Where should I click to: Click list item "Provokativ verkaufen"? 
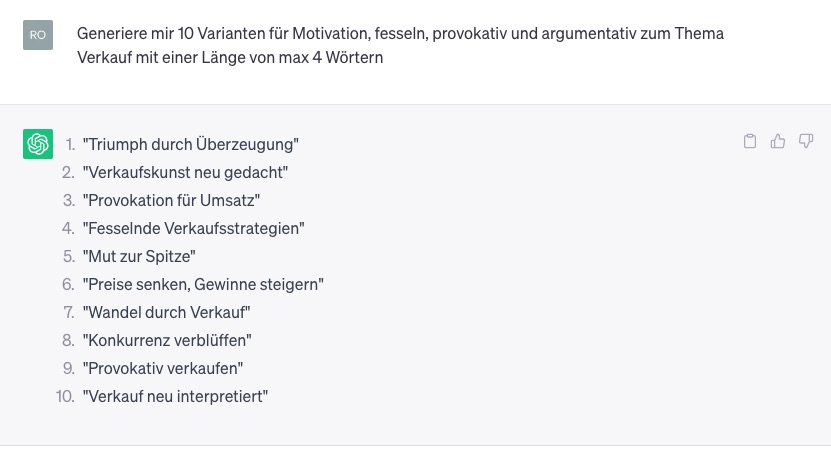click(x=163, y=368)
